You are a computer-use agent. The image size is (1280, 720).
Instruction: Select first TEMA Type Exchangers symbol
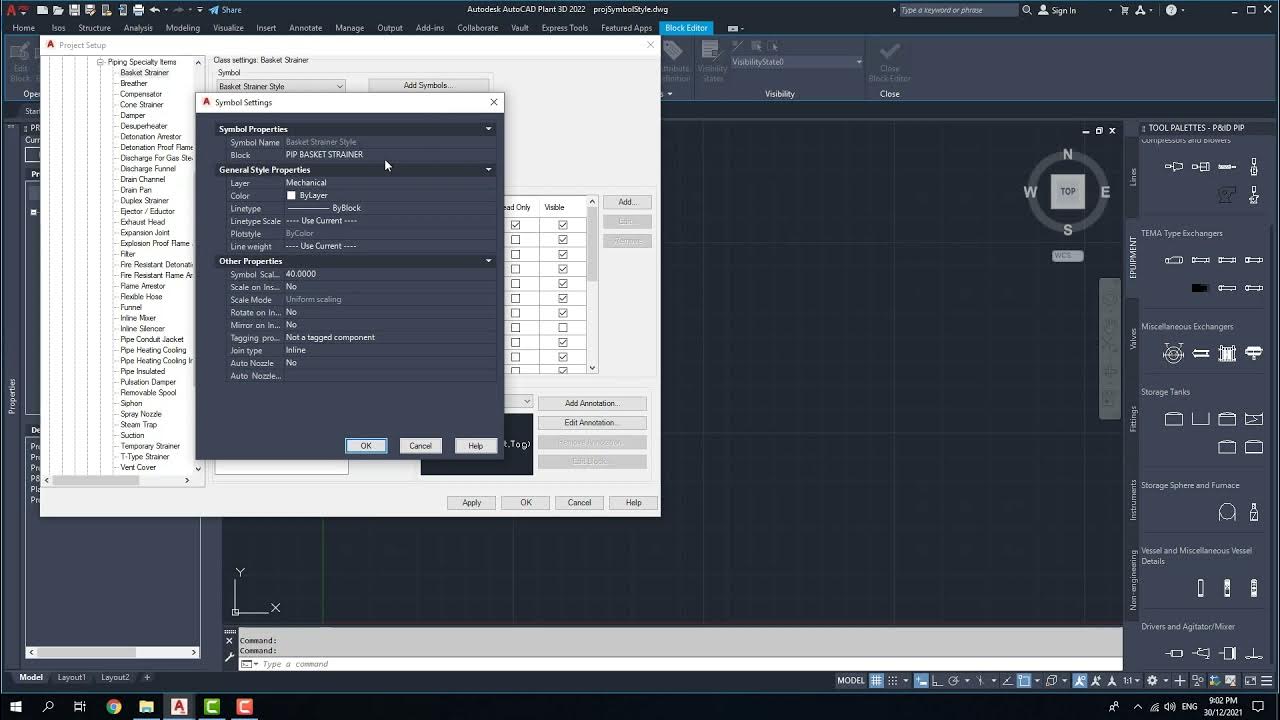(x=1174, y=260)
